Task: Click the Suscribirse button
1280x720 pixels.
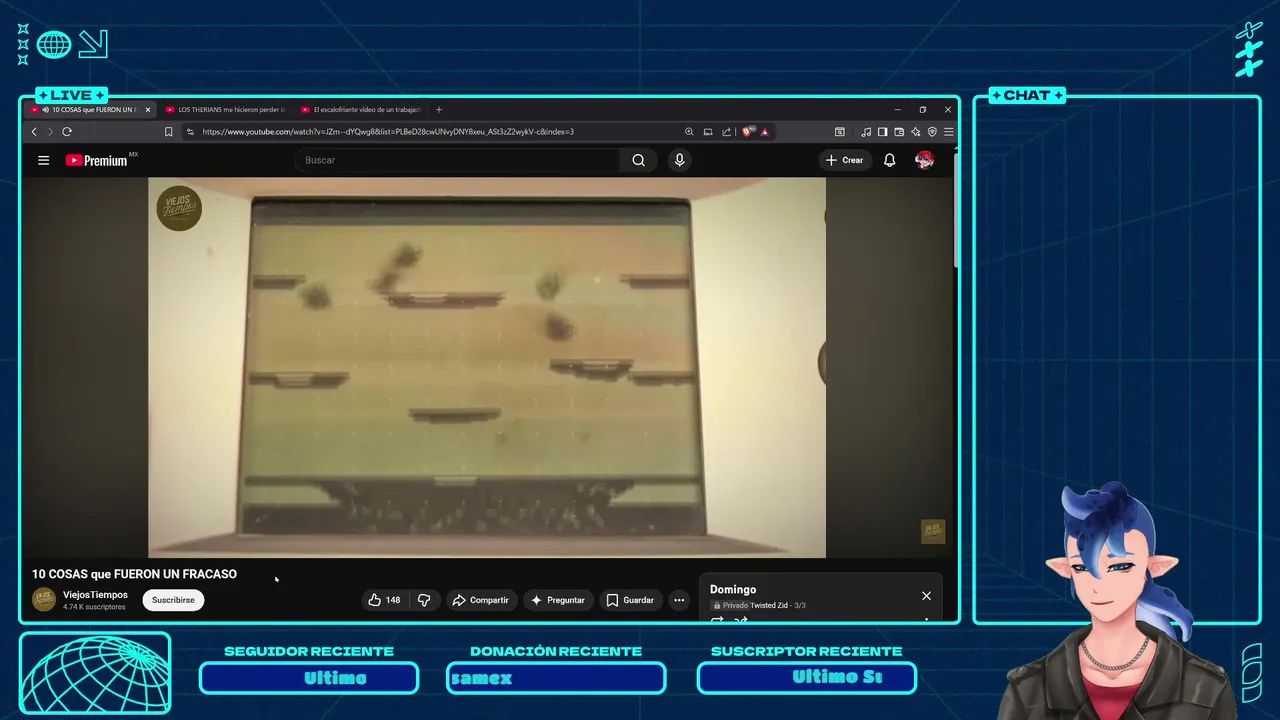Action: tap(173, 600)
